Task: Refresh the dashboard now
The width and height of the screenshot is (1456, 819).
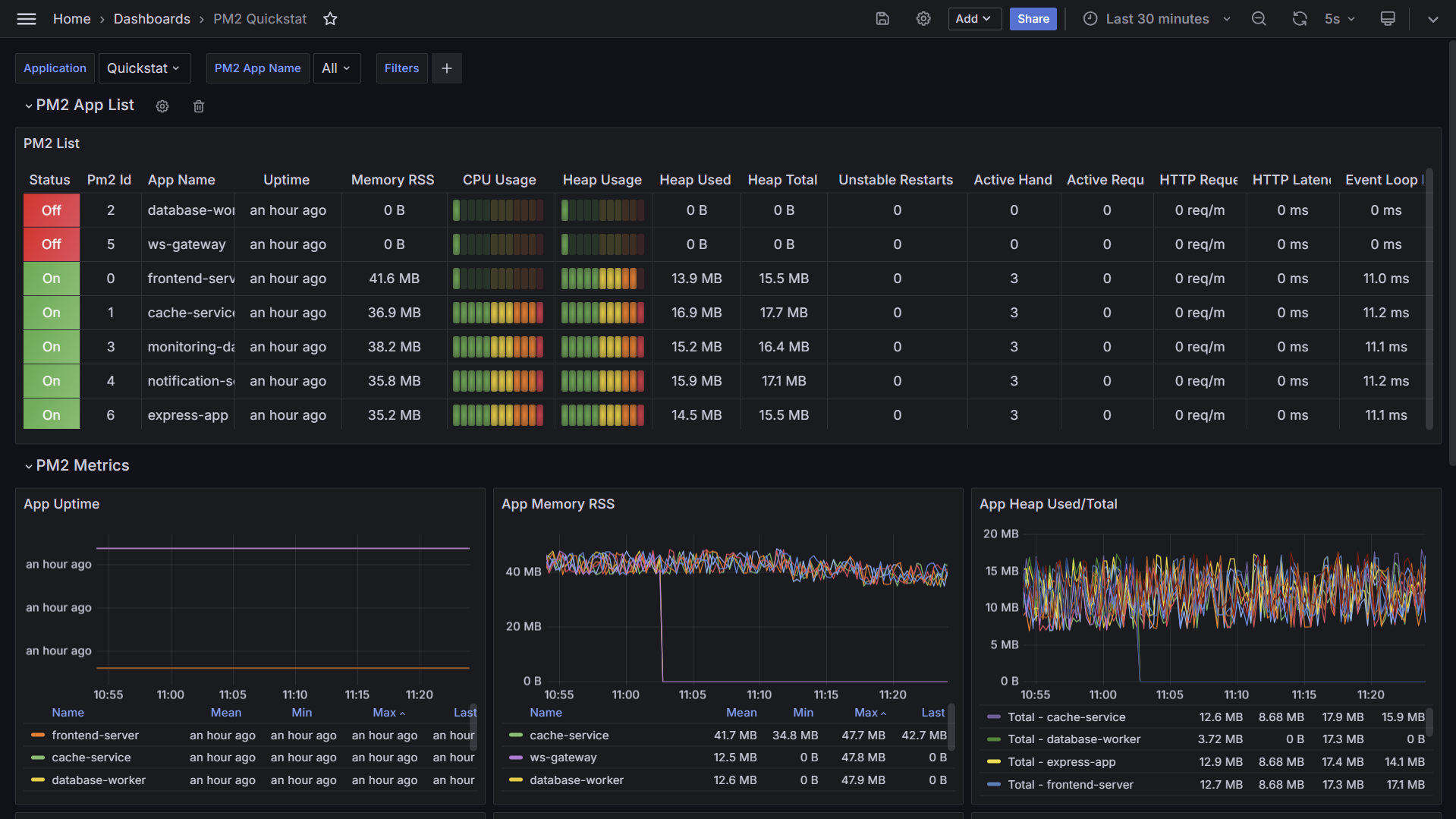Action: pos(1300,19)
